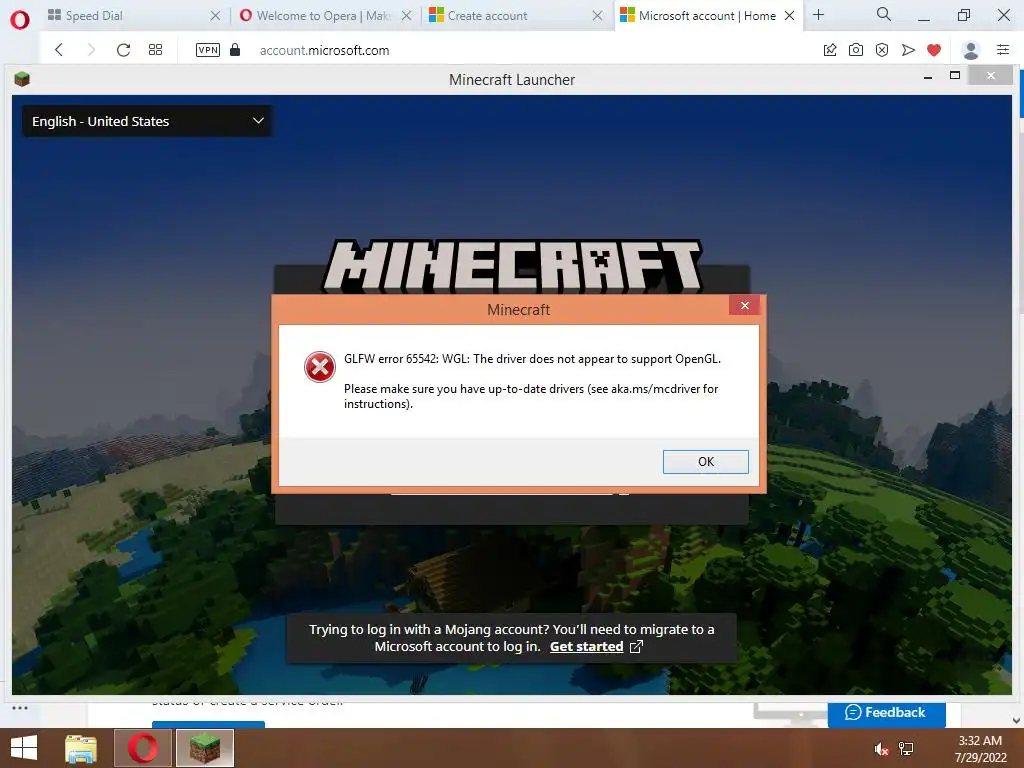Open a new browser tab
Viewport: 1024px width, 768px height.
818,14
